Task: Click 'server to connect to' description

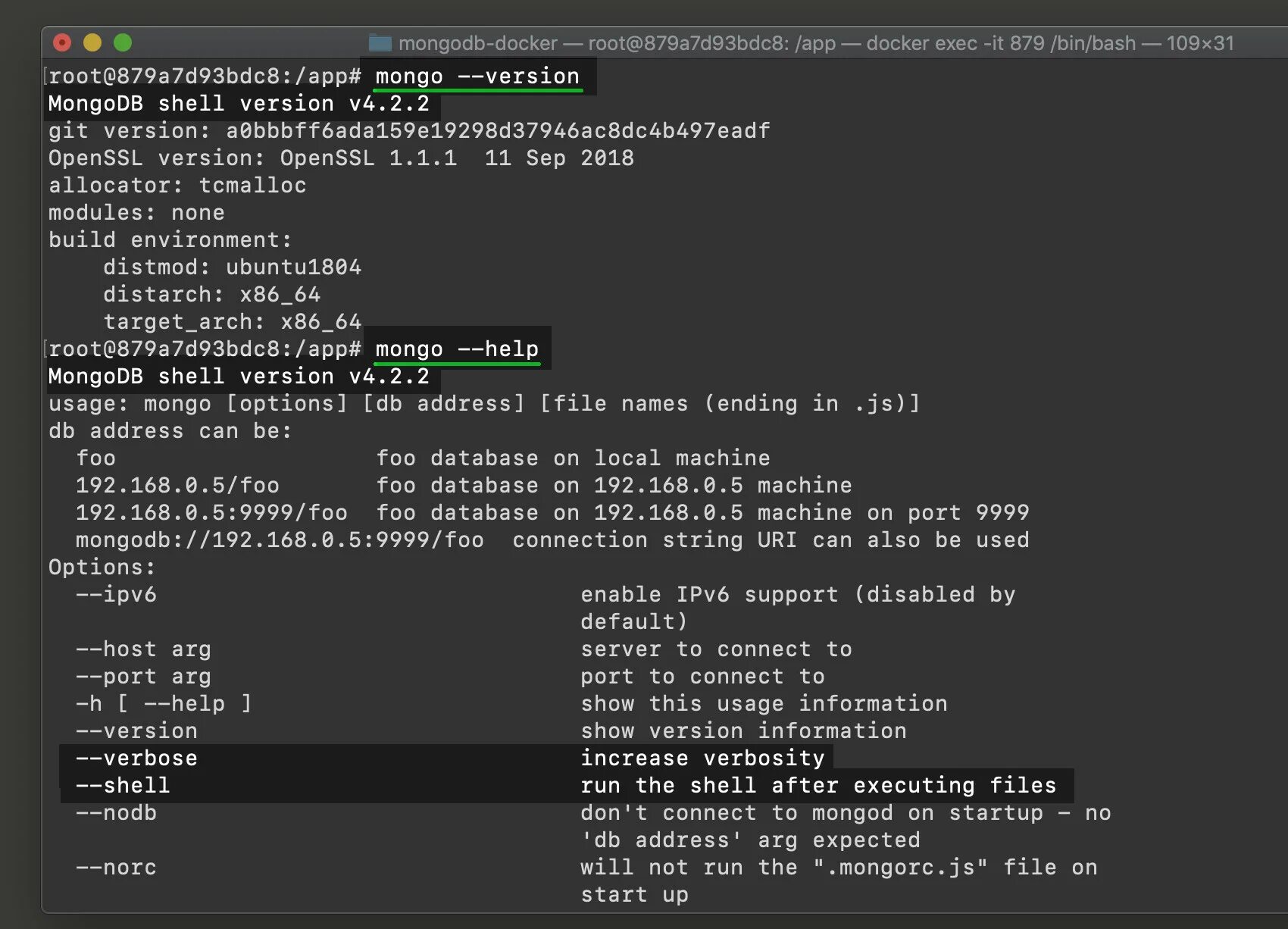Action: click(x=716, y=649)
